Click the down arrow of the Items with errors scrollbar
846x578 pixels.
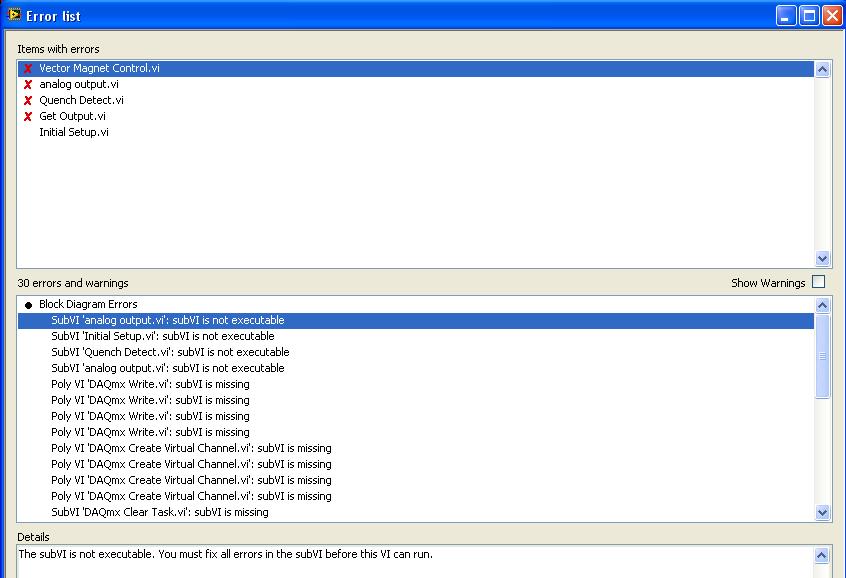[x=822, y=259]
